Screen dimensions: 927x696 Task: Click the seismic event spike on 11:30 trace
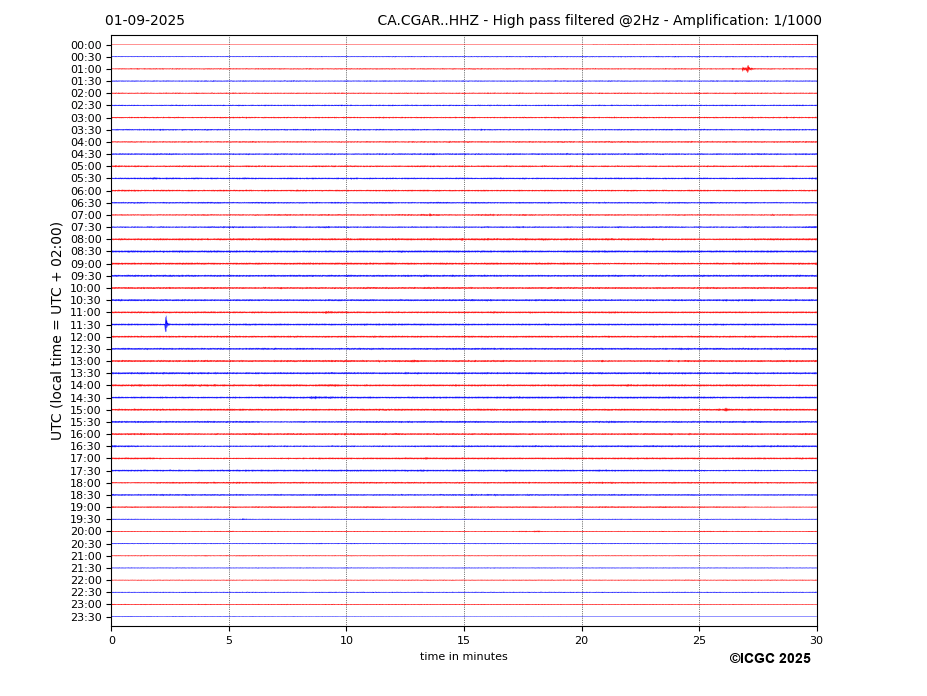166,324
